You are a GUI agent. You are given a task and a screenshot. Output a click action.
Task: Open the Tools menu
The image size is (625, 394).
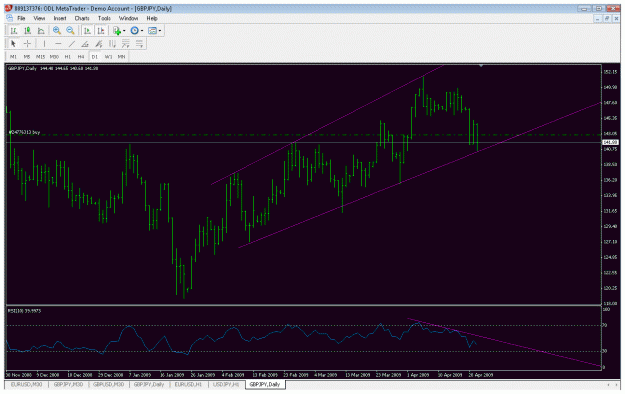point(104,18)
